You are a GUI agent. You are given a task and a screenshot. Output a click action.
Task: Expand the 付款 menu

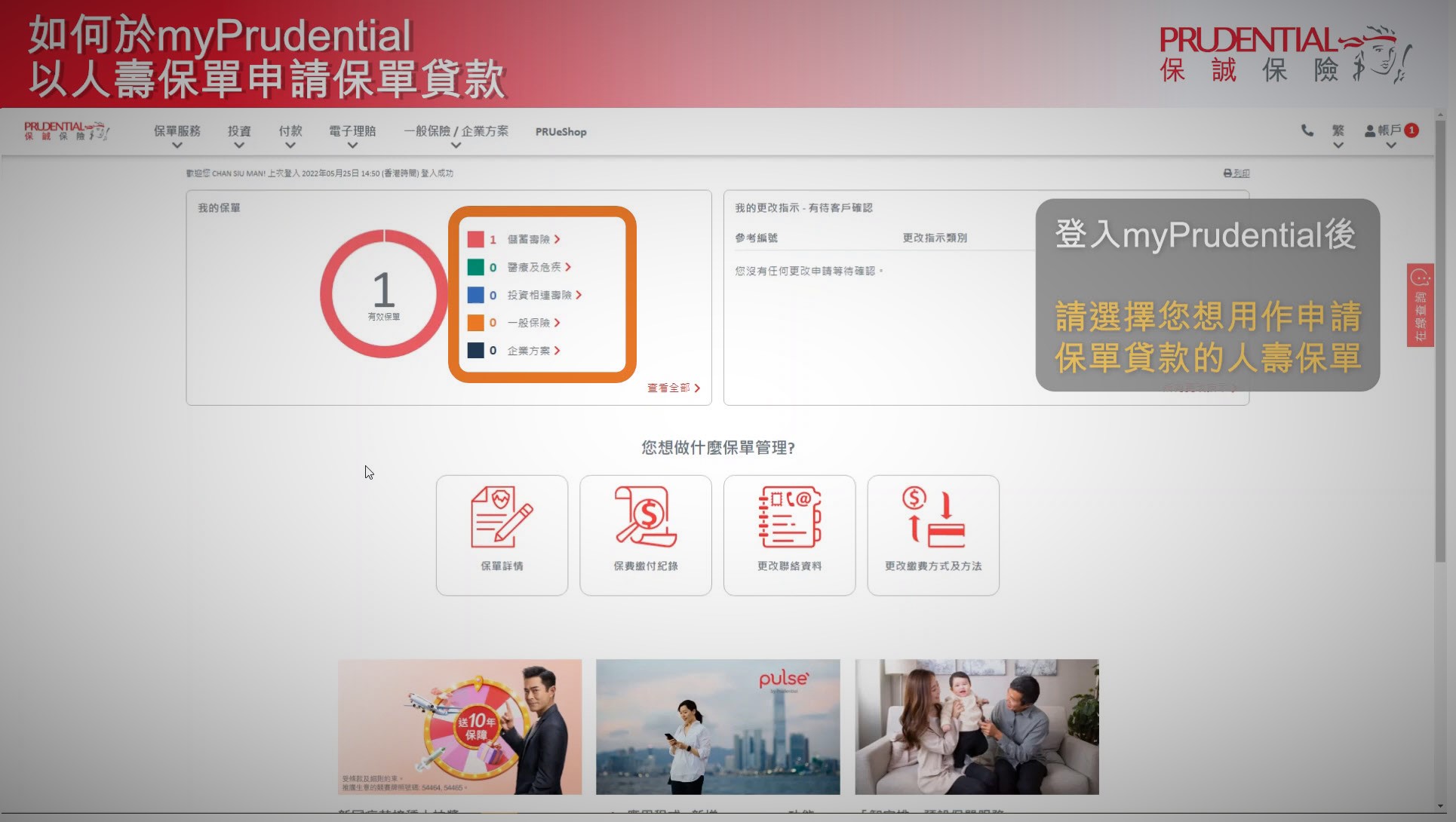290,136
